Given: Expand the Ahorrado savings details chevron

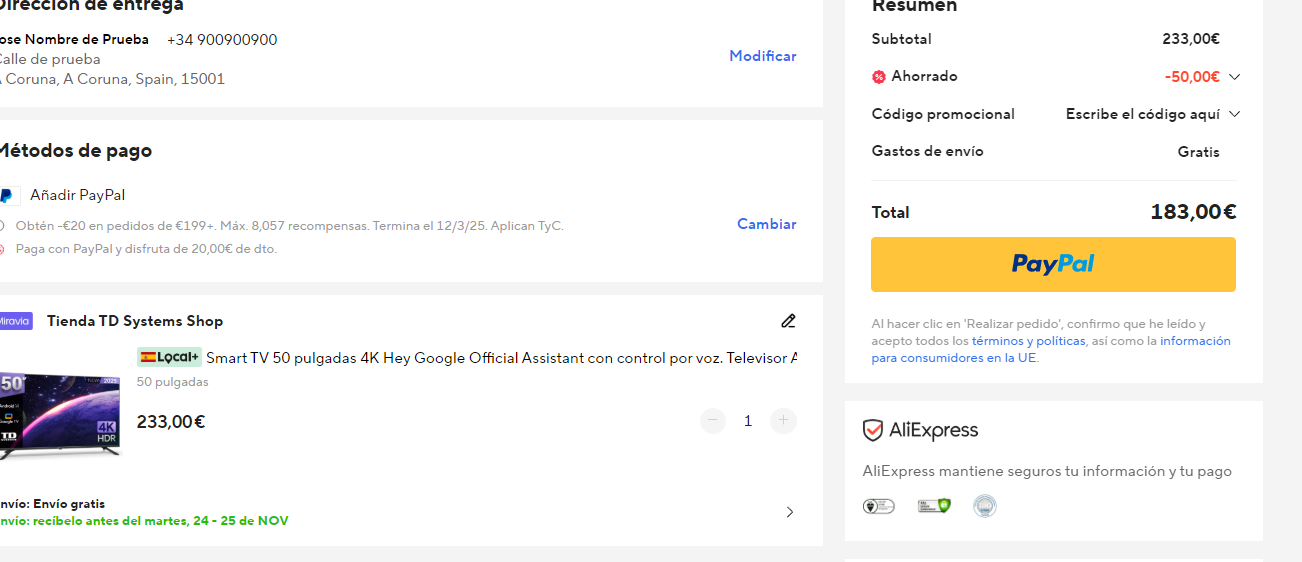Looking at the screenshot, I should (1234, 77).
